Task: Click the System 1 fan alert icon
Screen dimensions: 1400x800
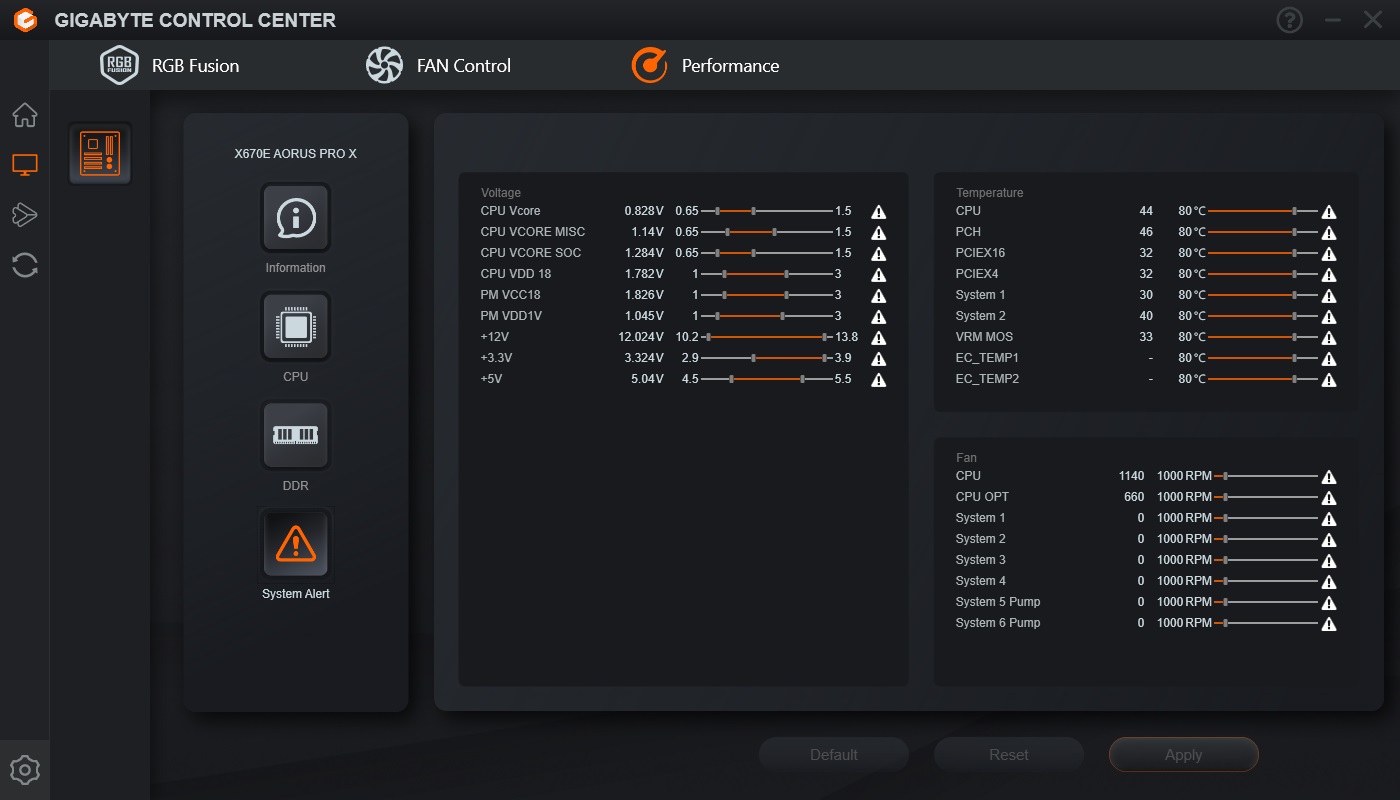Action: coord(1329,519)
